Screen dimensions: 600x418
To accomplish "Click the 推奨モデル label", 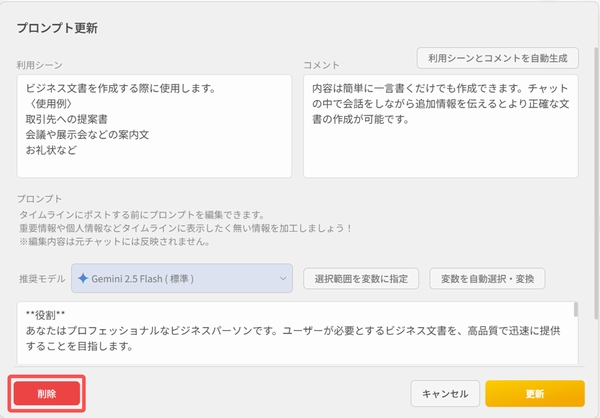I will pos(40,277).
